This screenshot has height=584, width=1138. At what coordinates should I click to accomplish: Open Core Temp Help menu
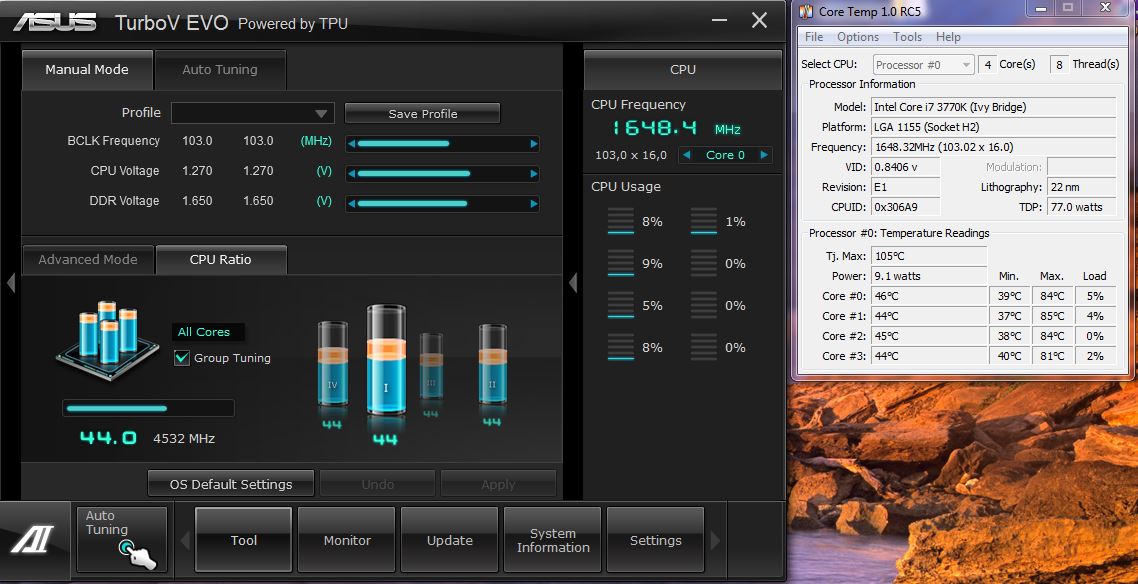(x=948, y=37)
